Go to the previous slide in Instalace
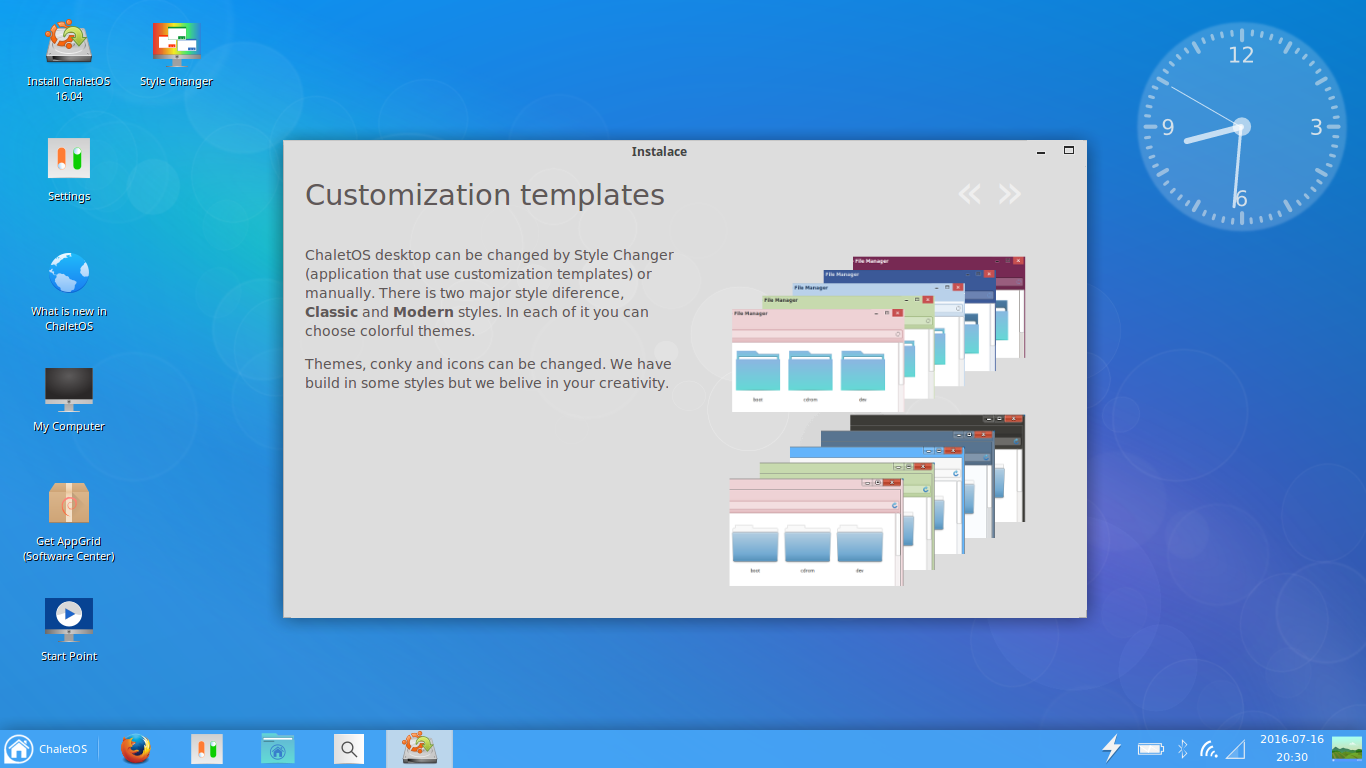 [969, 194]
